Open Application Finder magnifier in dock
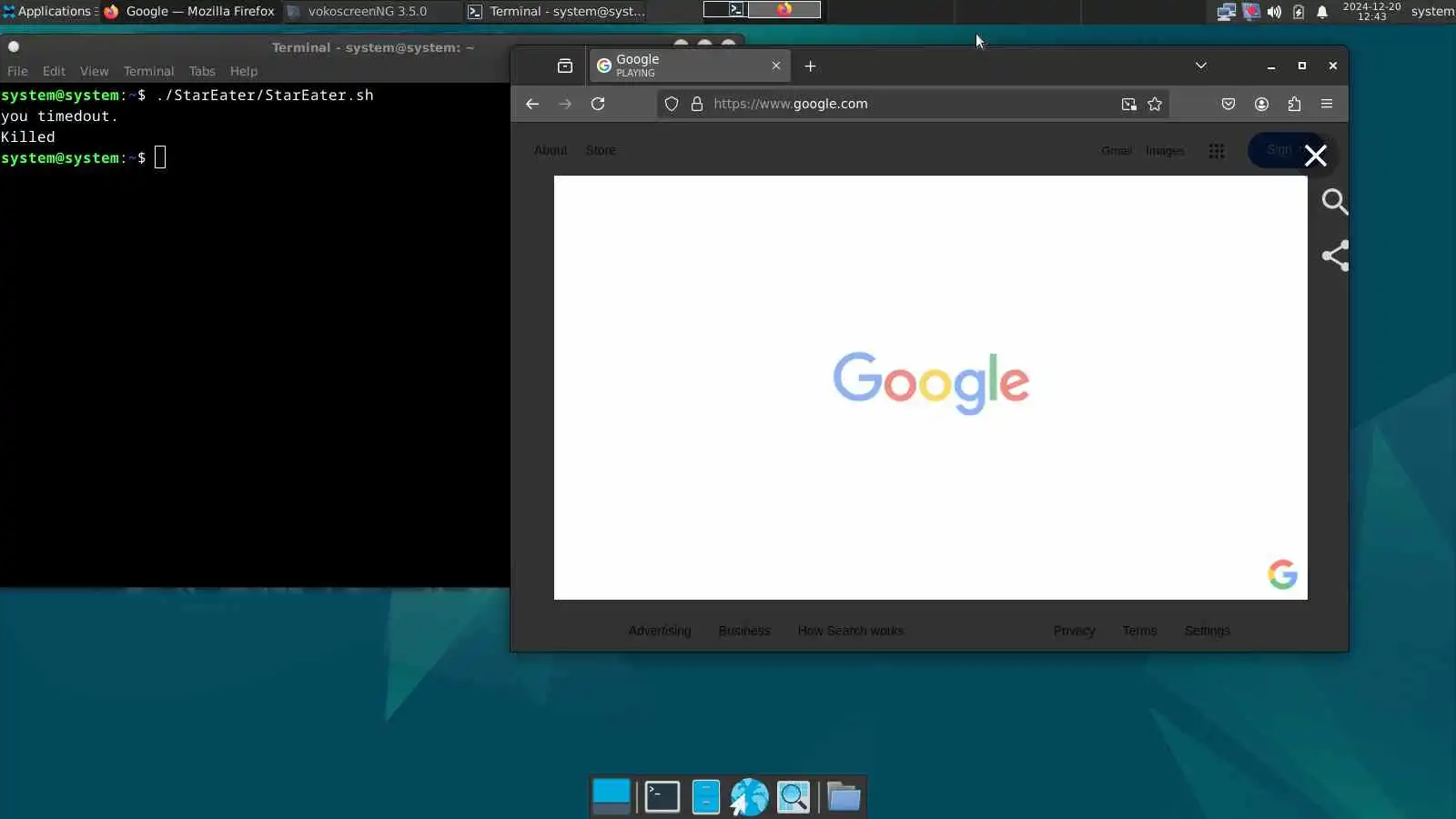 794,797
